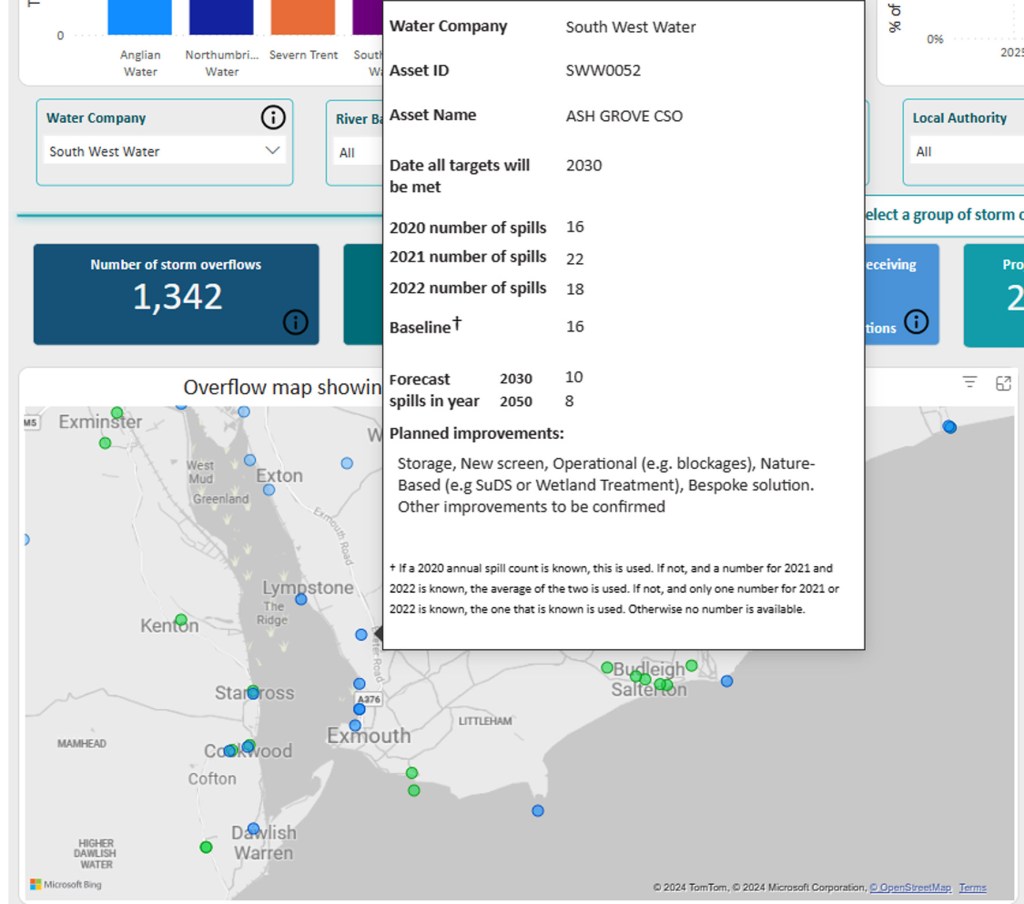Select the green overflow dot at Kenton
This screenshot has height=904, width=1024.
[x=181, y=620]
